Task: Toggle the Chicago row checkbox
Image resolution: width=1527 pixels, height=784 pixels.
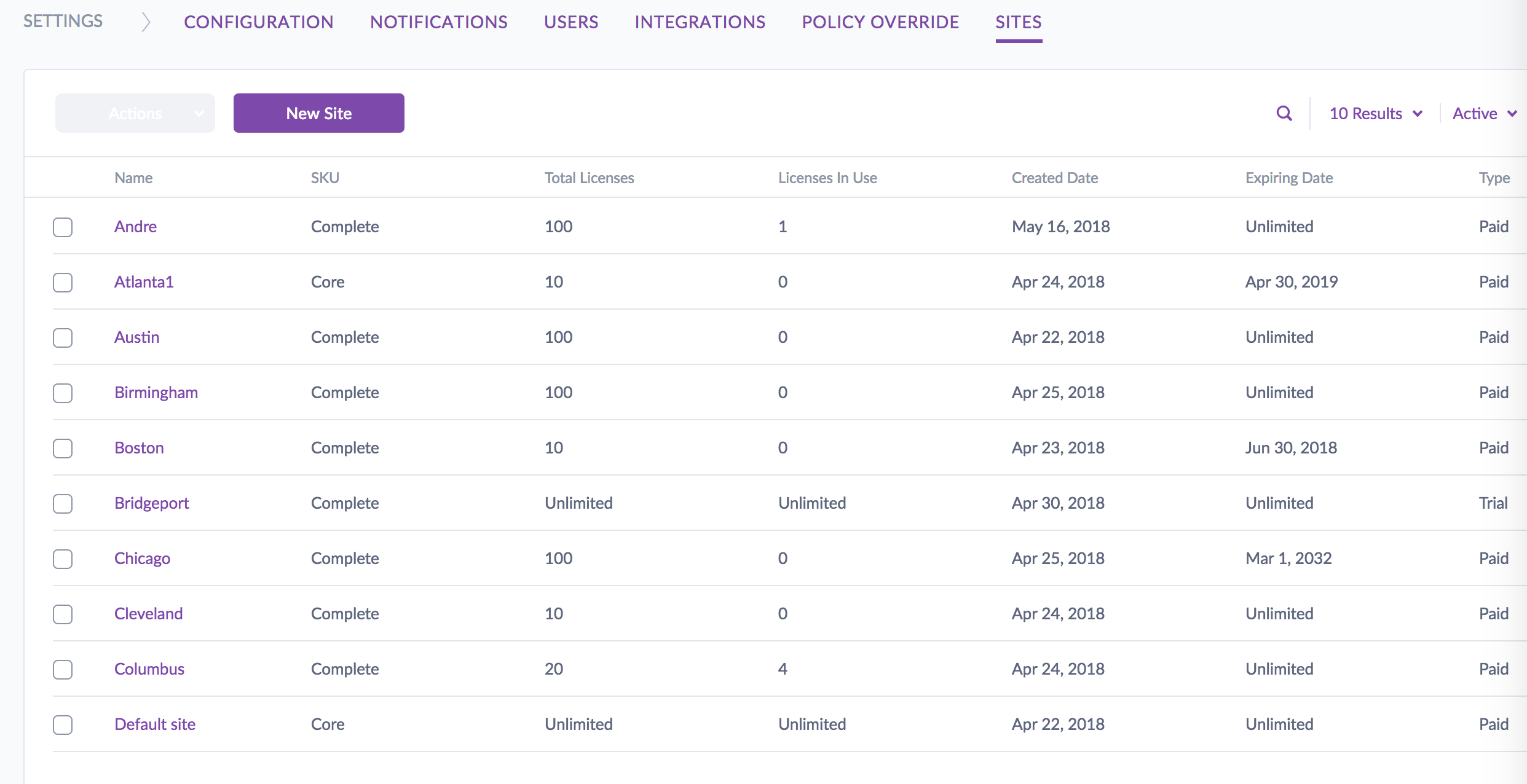Action: [63, 559]
